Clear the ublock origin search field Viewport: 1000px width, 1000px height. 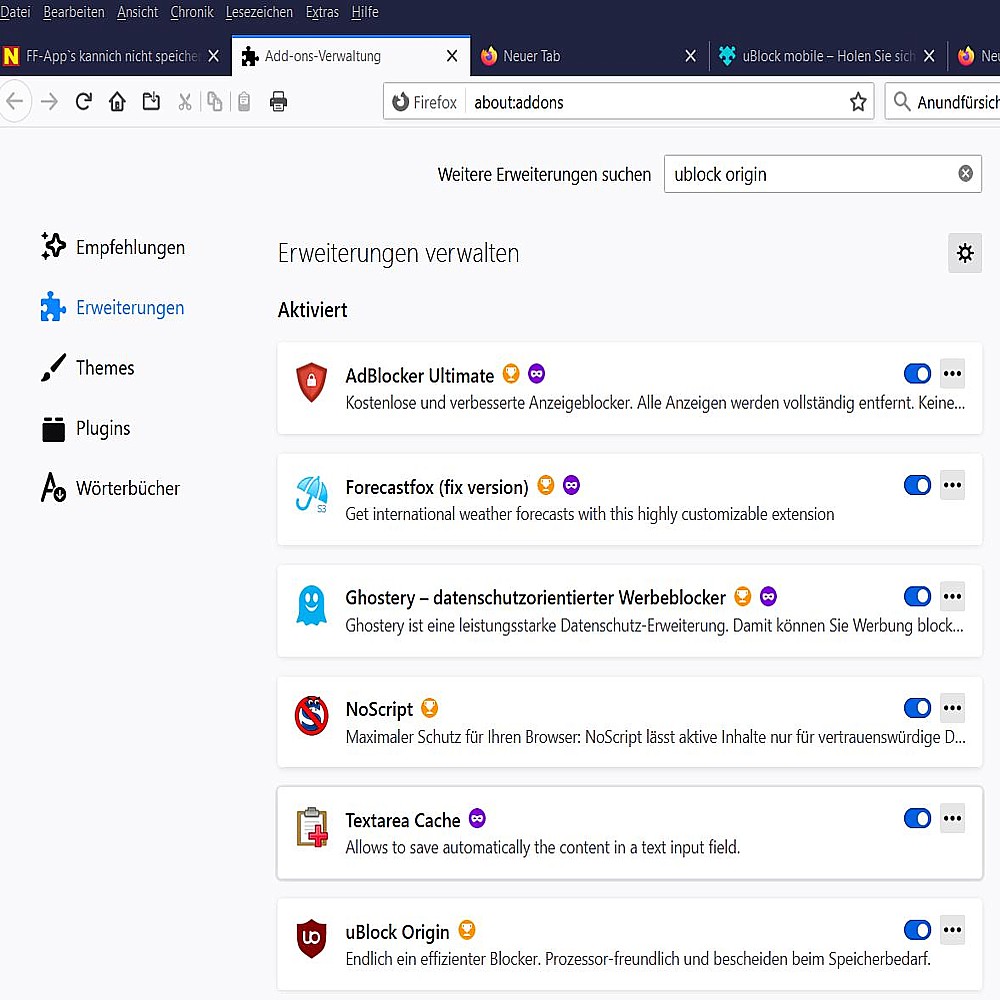pyautogui.click(x=965, y=173)
